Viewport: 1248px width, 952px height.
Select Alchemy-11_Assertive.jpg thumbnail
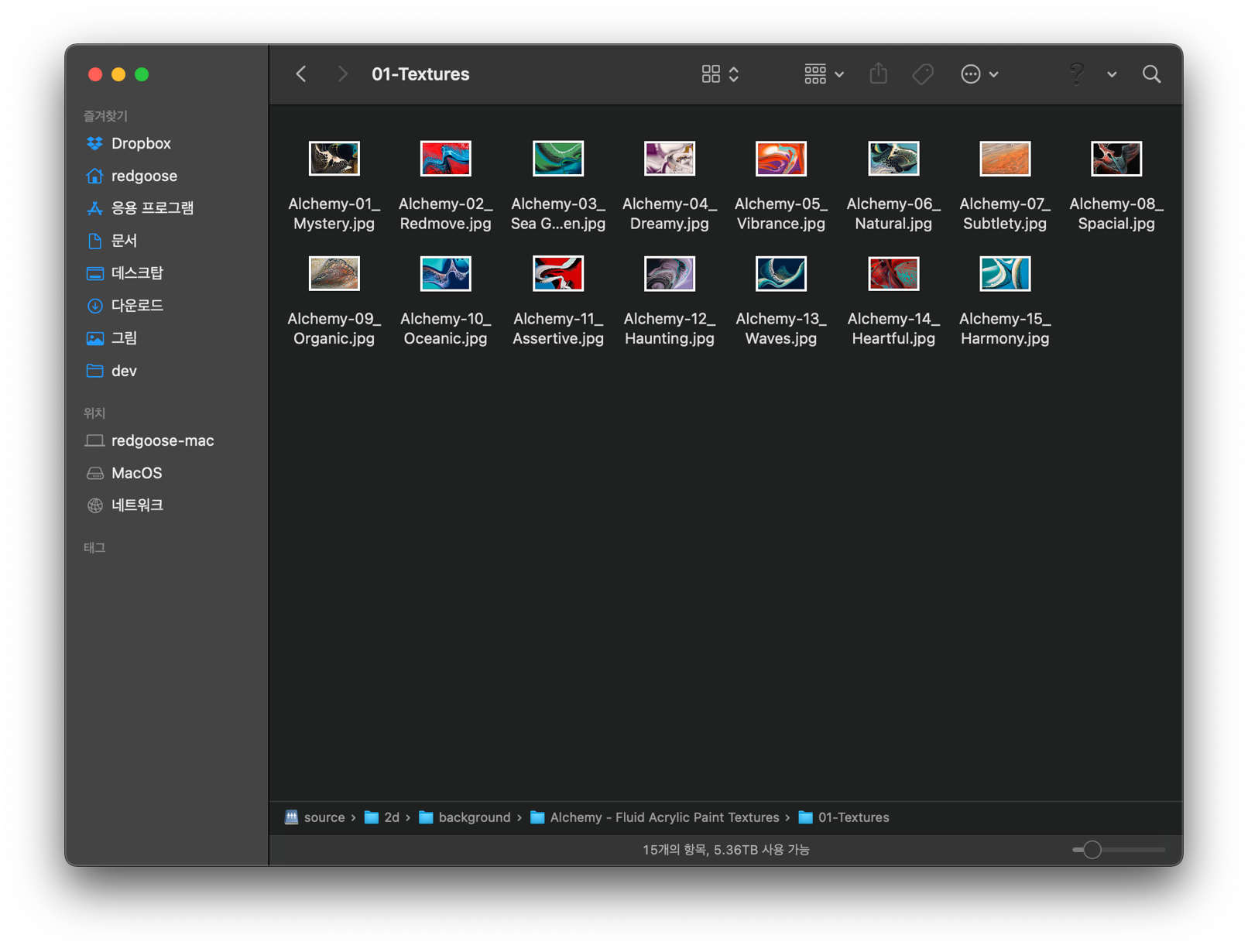pos(558,274)
